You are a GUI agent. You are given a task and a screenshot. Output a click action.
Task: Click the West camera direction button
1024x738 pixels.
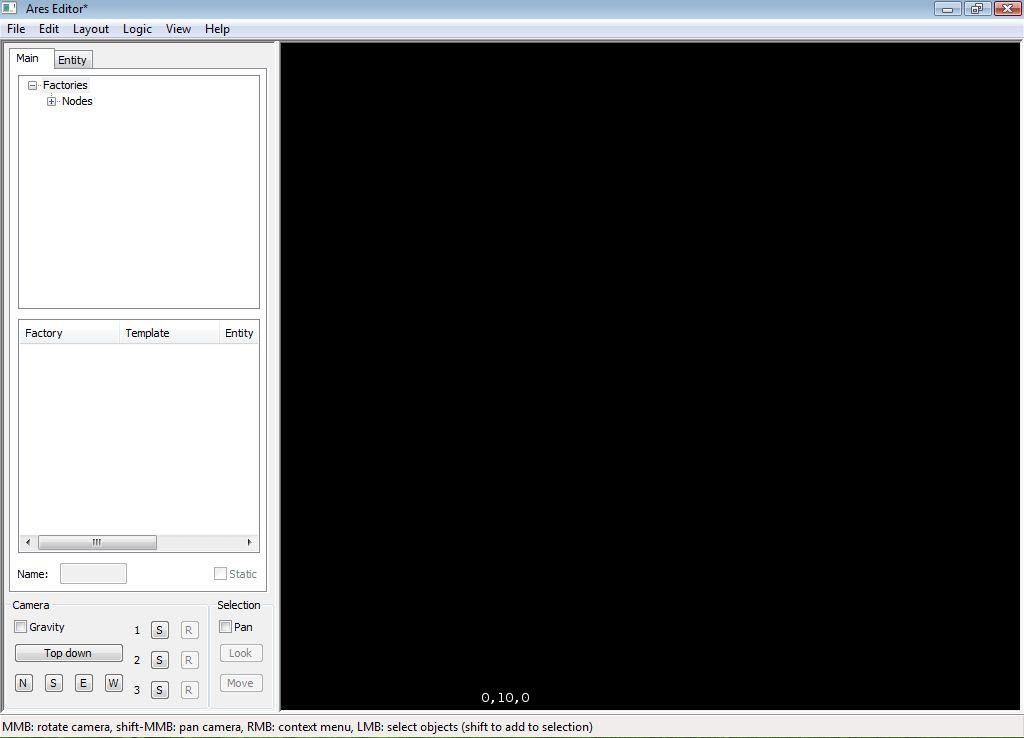[x=113, y=683]
